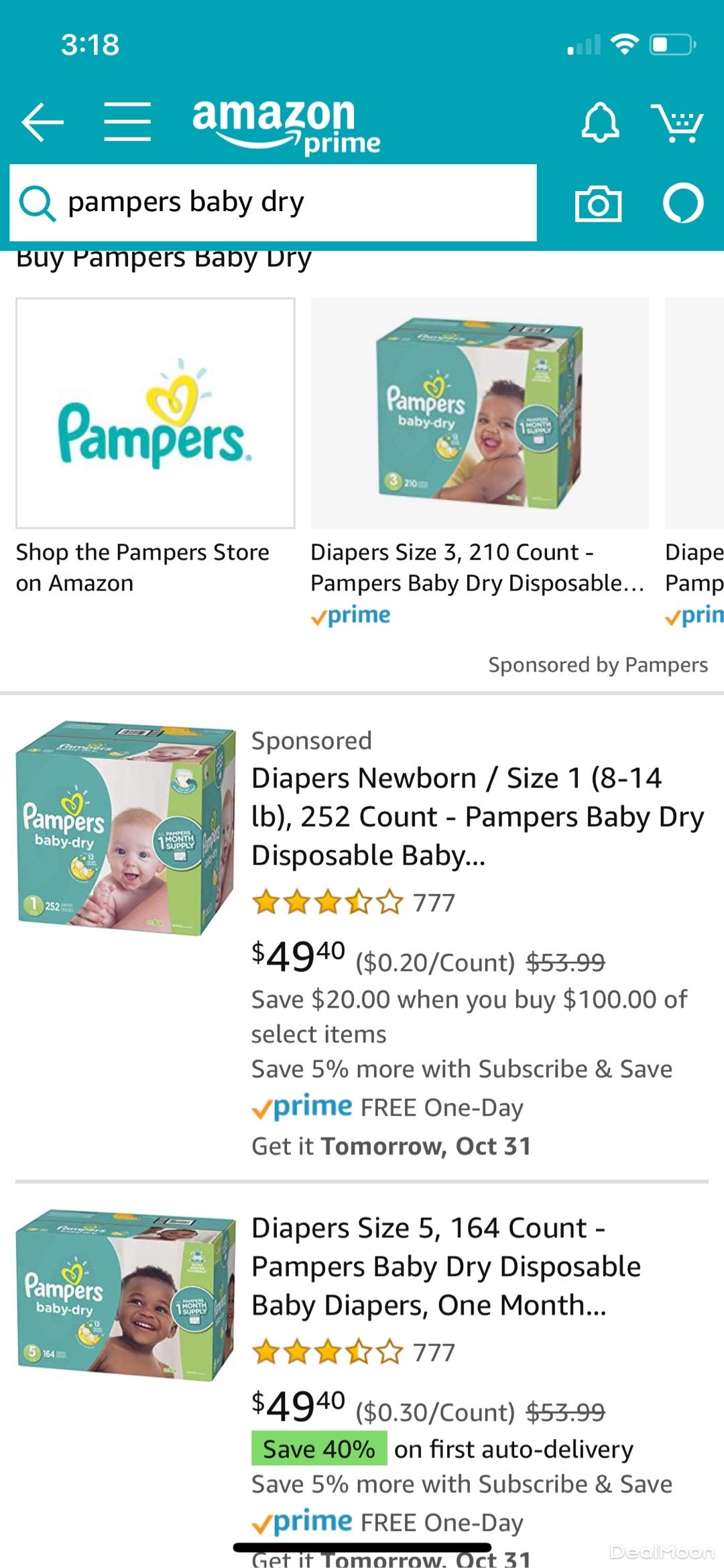View star ratings for Newborn Size 1 diapers

point(328,903)
